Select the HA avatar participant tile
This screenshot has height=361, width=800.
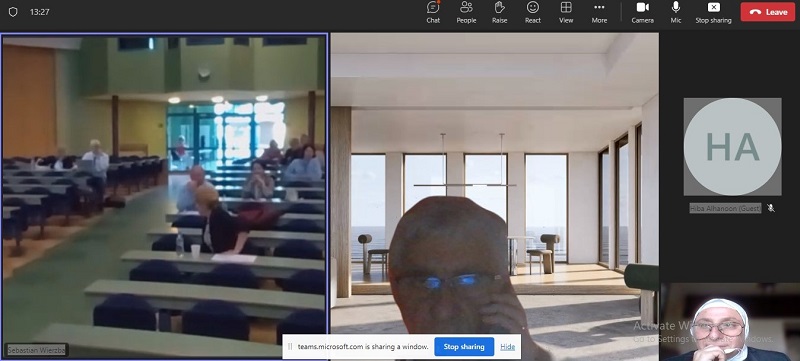tap(732, 147)
